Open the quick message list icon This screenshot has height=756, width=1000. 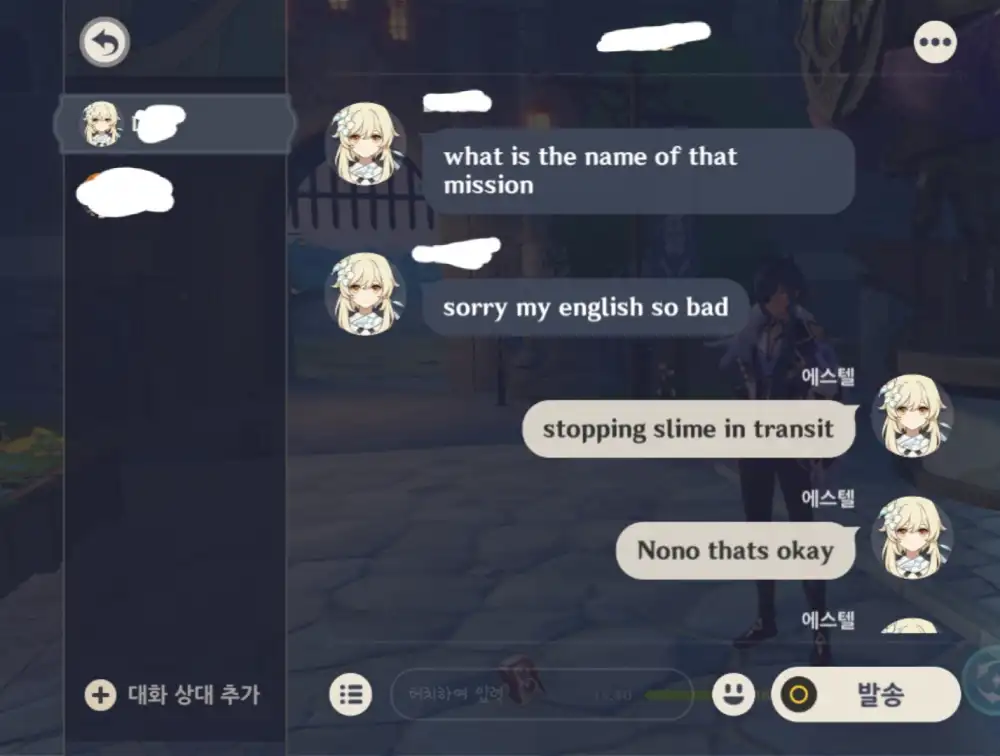(x=351, y=694)
